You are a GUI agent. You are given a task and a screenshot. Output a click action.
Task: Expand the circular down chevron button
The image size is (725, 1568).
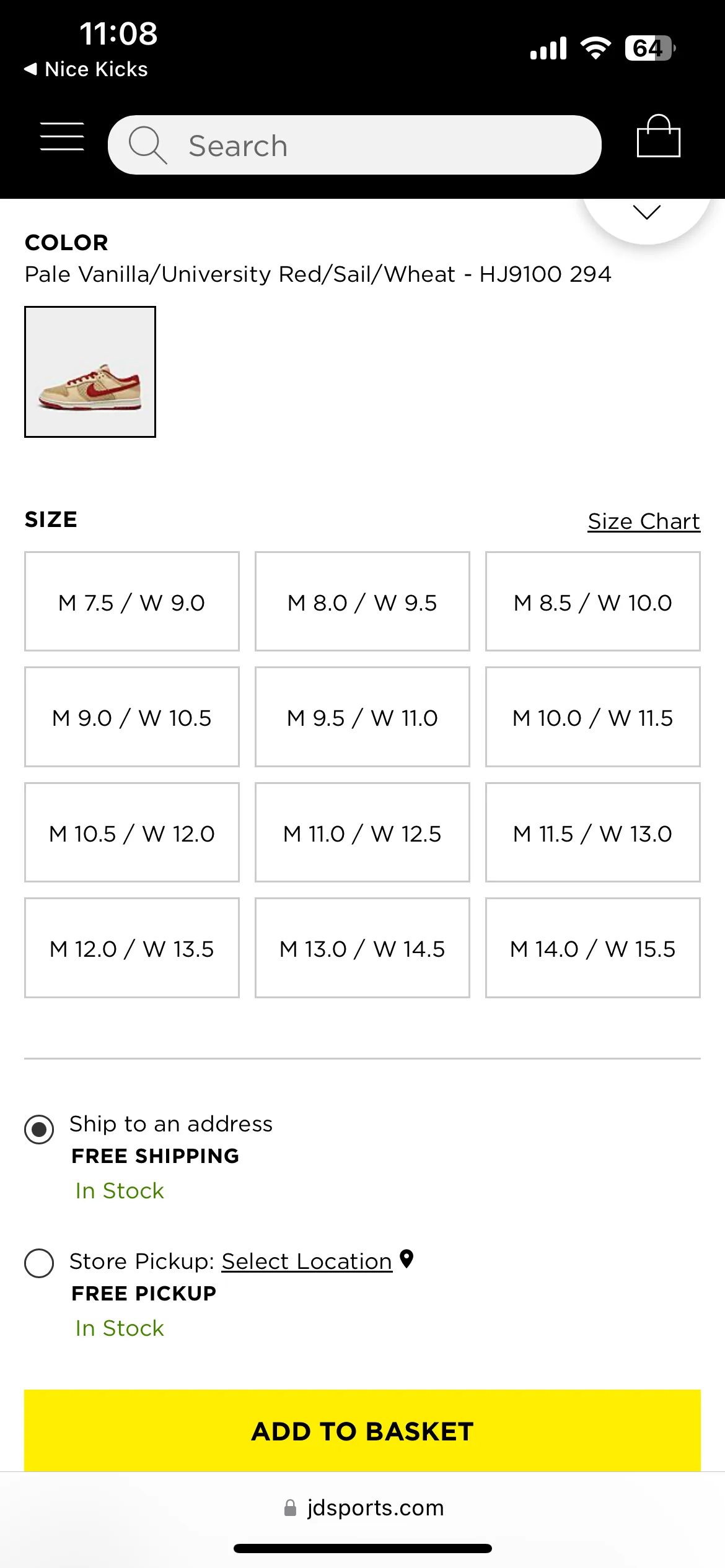coord(647,212)
